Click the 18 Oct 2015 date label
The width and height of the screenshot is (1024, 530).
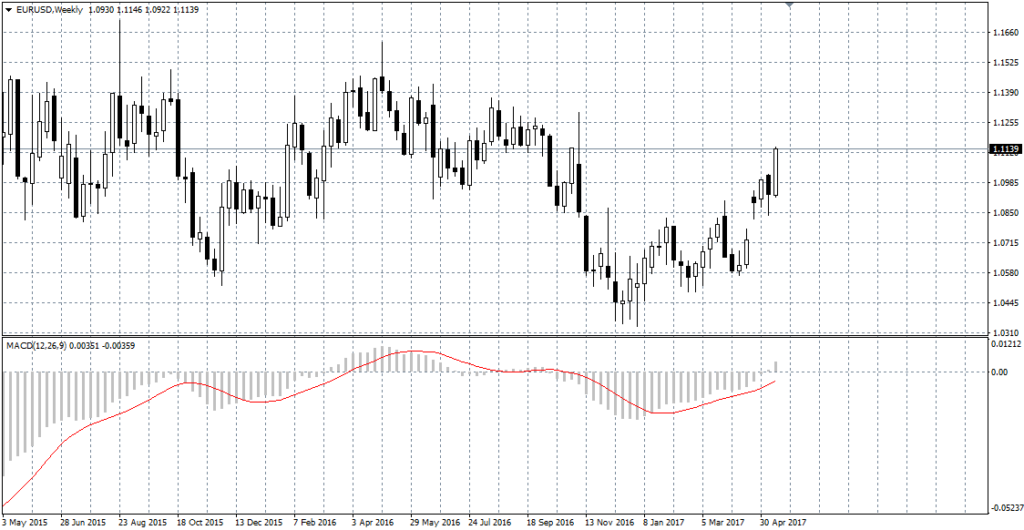196,522
